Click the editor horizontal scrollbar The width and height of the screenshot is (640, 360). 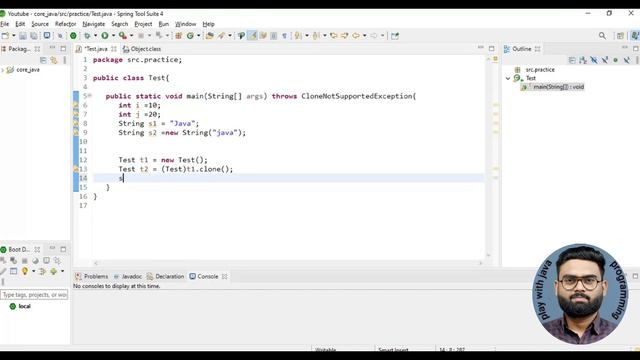point(288,263)
